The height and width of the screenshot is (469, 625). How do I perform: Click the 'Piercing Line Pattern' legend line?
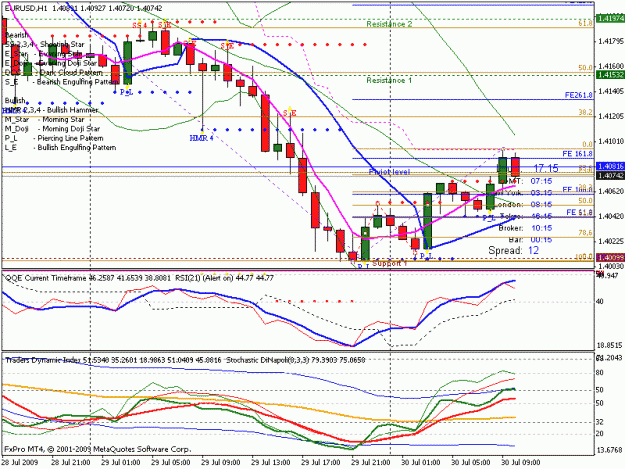(54, 138)
